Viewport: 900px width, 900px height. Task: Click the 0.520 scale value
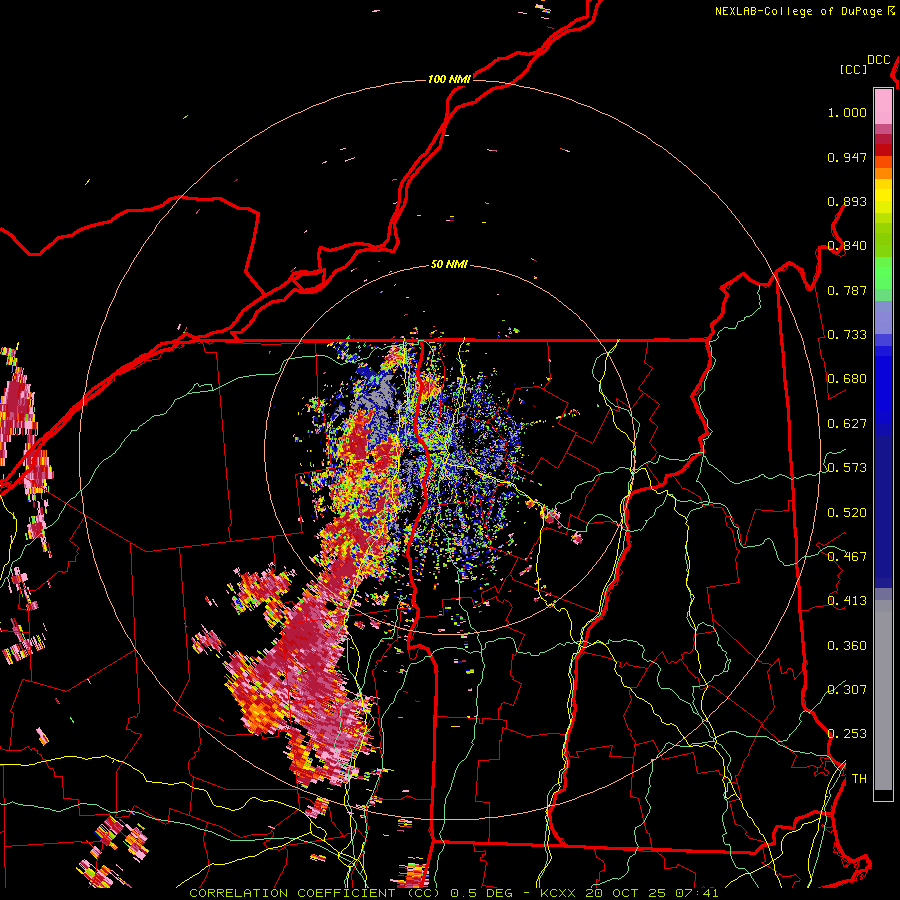click(847, 513)
